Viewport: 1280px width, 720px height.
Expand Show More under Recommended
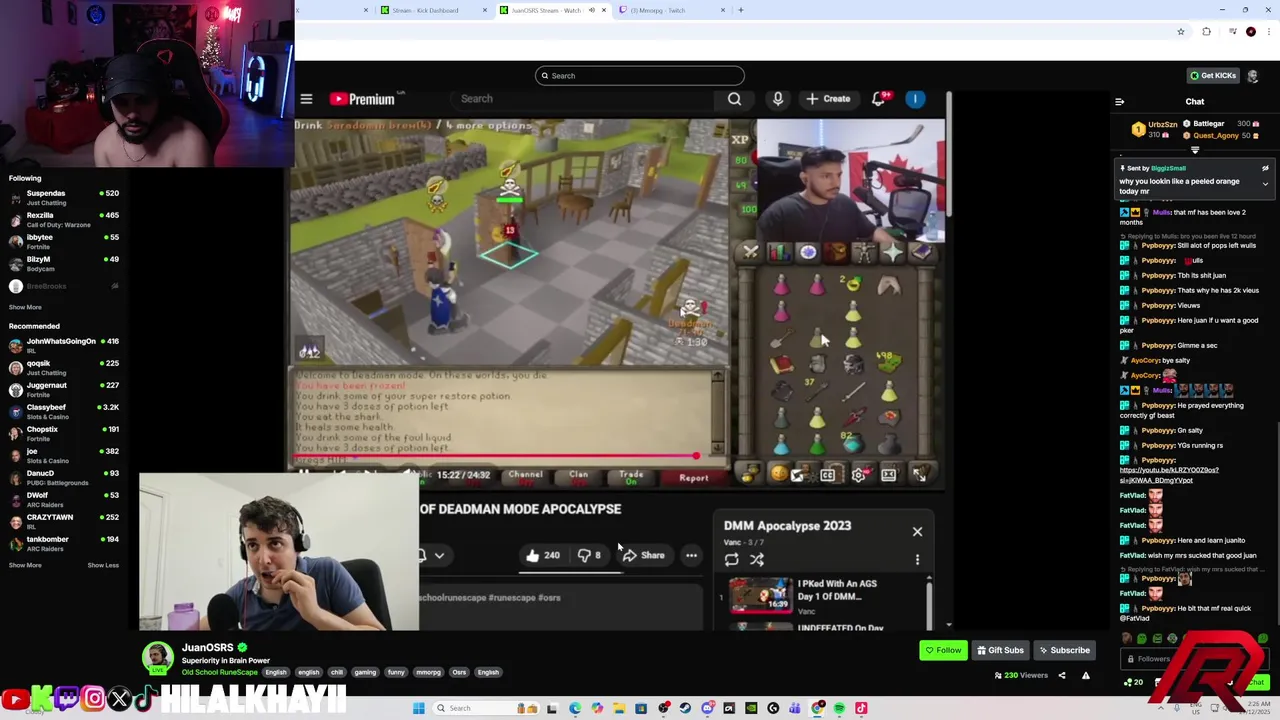coord(25,565)
